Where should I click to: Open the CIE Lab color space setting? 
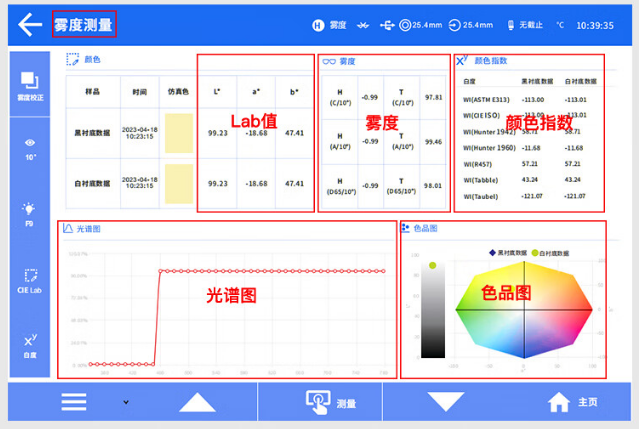[x=30, y=279]
